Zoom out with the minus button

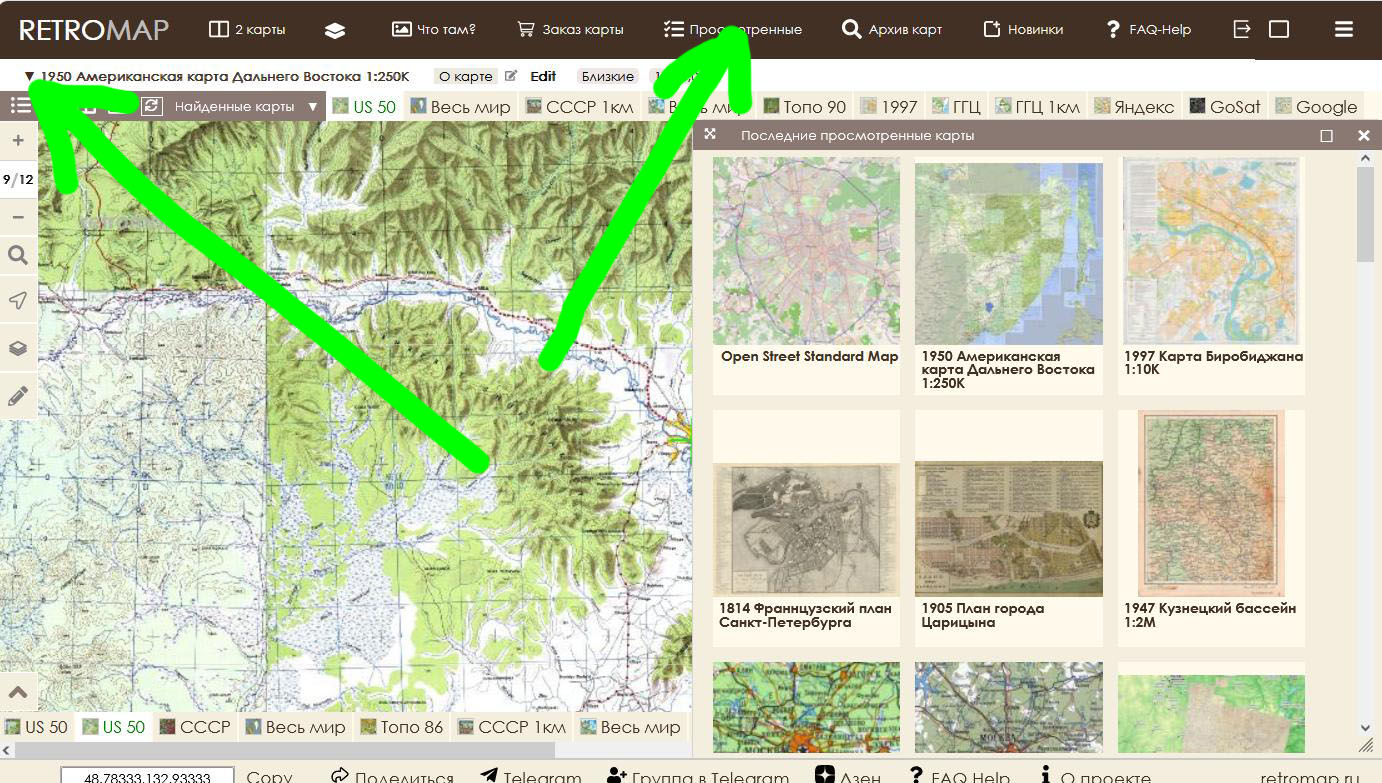click(18, 217)
